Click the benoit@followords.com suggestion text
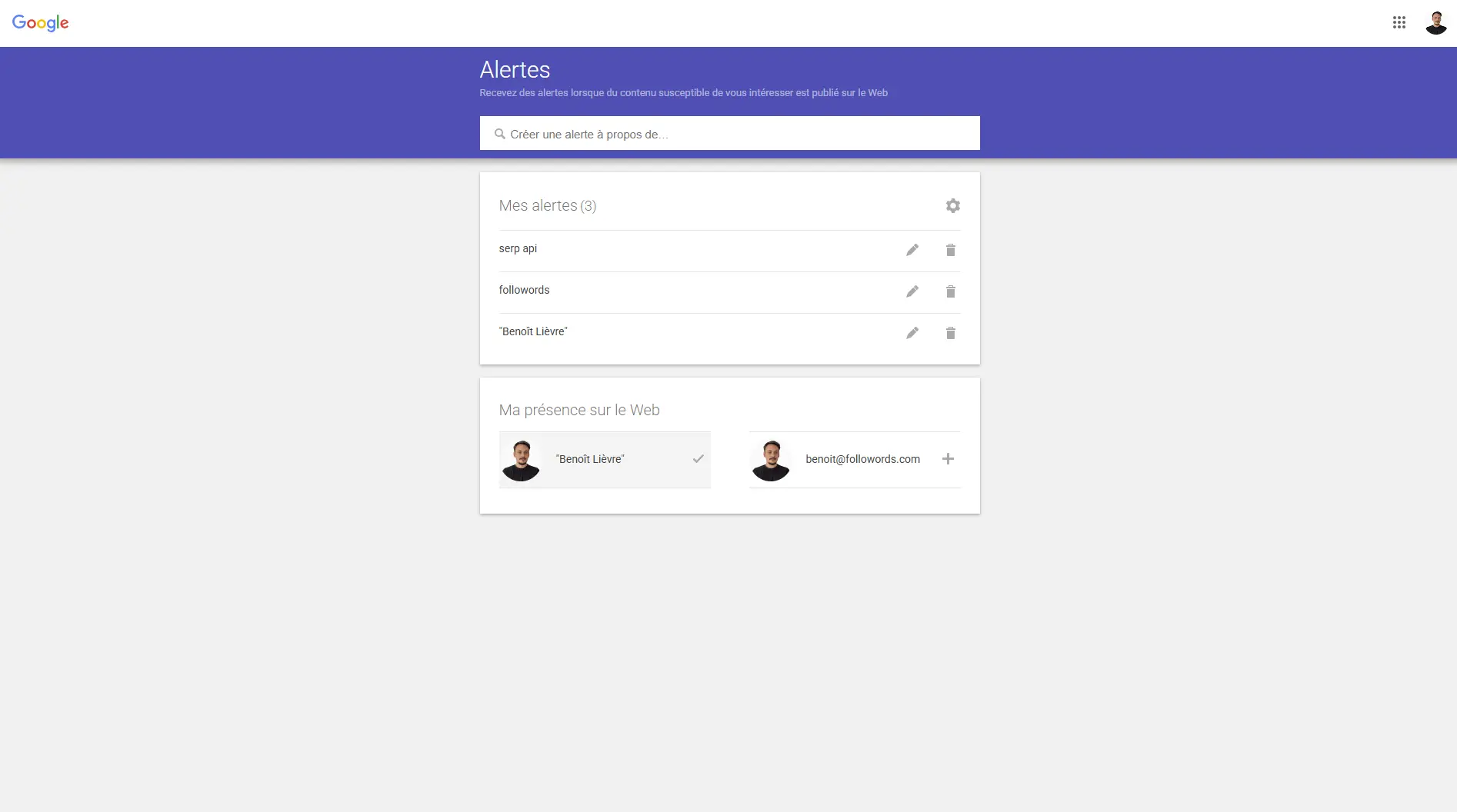1457x812 pixels. coord(862,459)
